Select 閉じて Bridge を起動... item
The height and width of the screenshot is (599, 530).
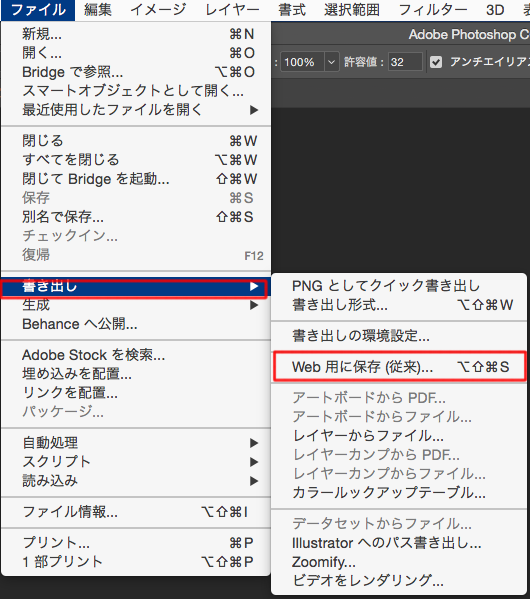tap(136, 179)
